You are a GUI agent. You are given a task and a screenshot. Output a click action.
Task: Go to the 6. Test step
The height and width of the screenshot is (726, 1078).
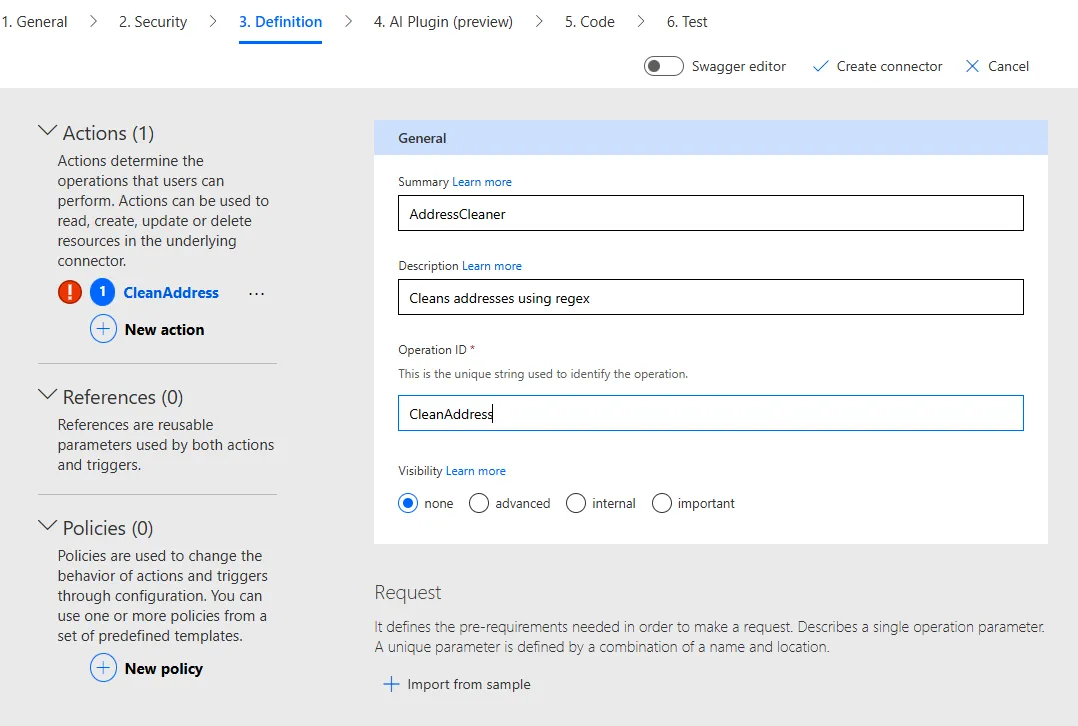tap(687, 22)
